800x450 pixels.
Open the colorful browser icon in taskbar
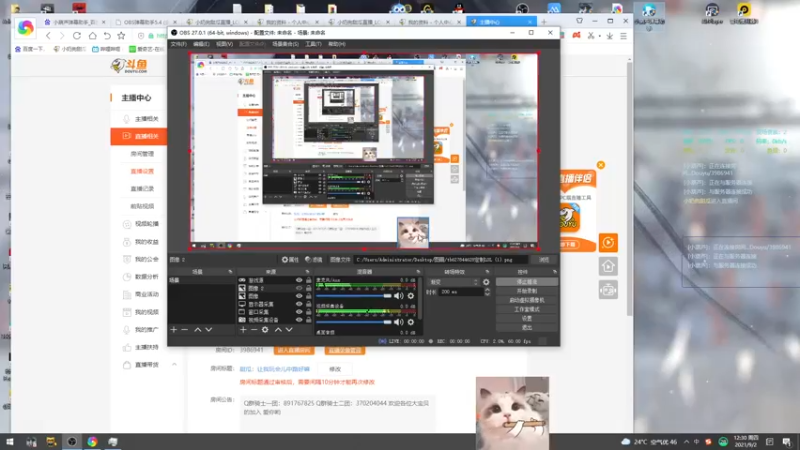(92, 442)
